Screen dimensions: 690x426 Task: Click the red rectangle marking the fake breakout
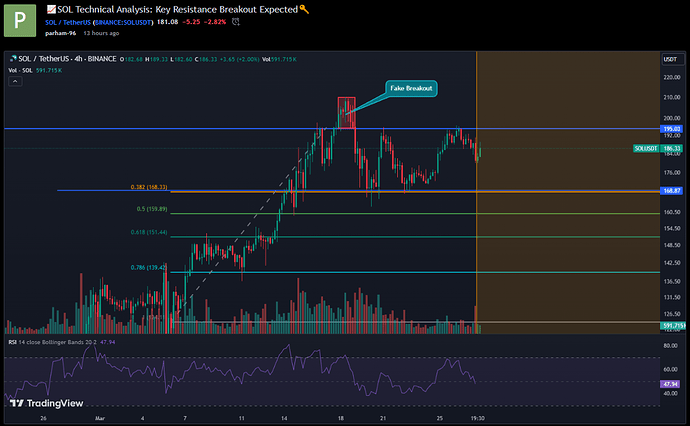[x=346, y=112]
